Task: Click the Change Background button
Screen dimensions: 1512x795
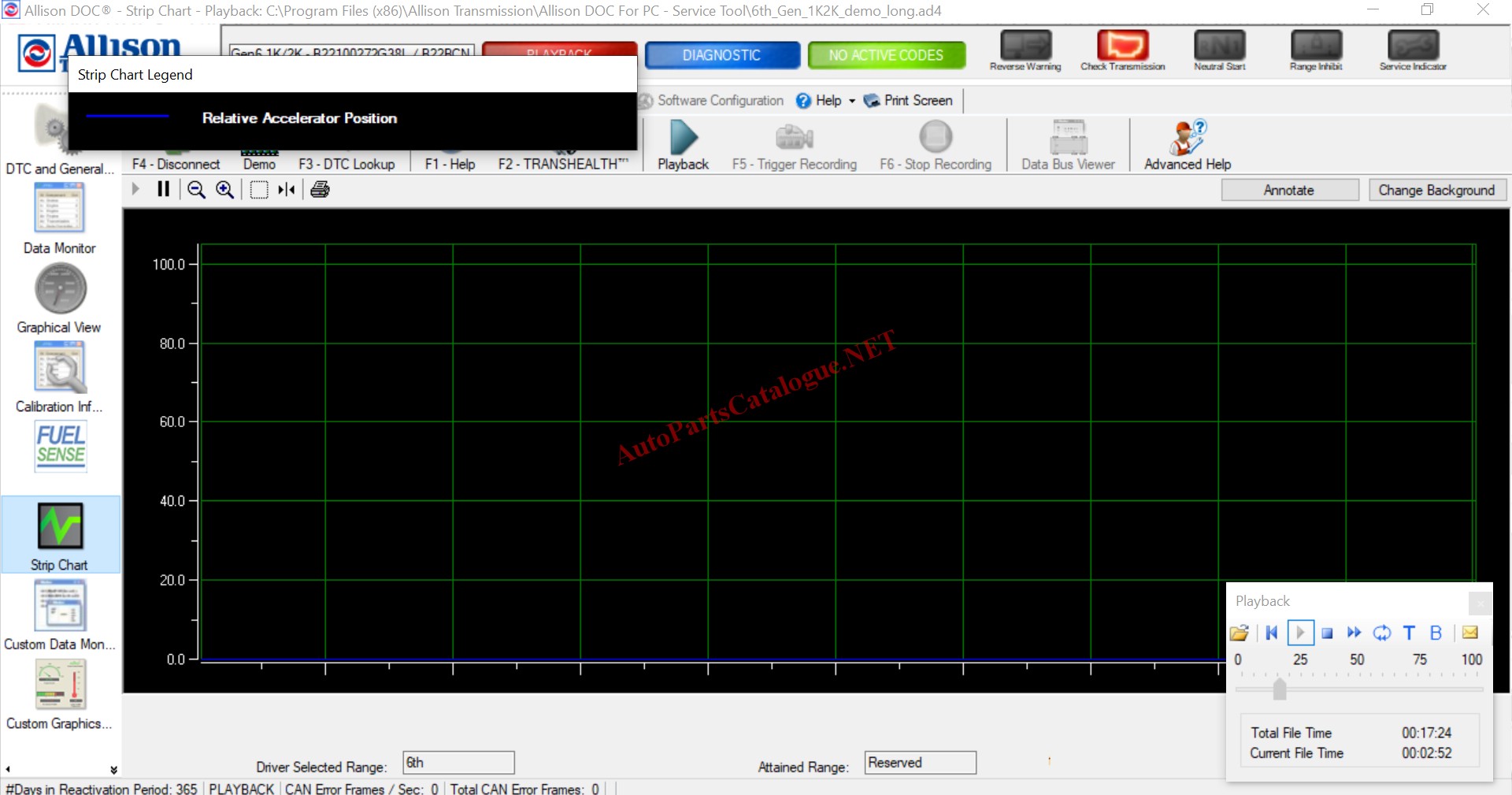Action: (1436, 190)
